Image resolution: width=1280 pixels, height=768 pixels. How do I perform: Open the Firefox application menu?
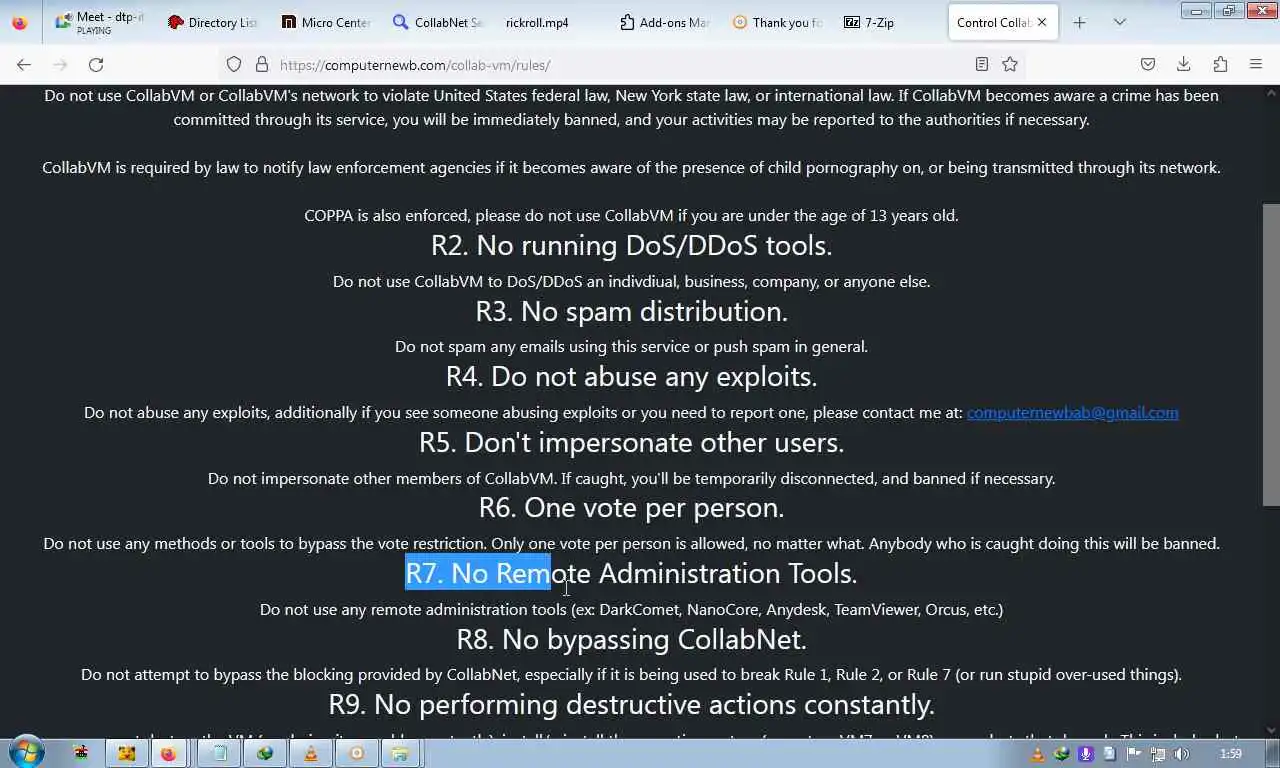coord(1256,64)
